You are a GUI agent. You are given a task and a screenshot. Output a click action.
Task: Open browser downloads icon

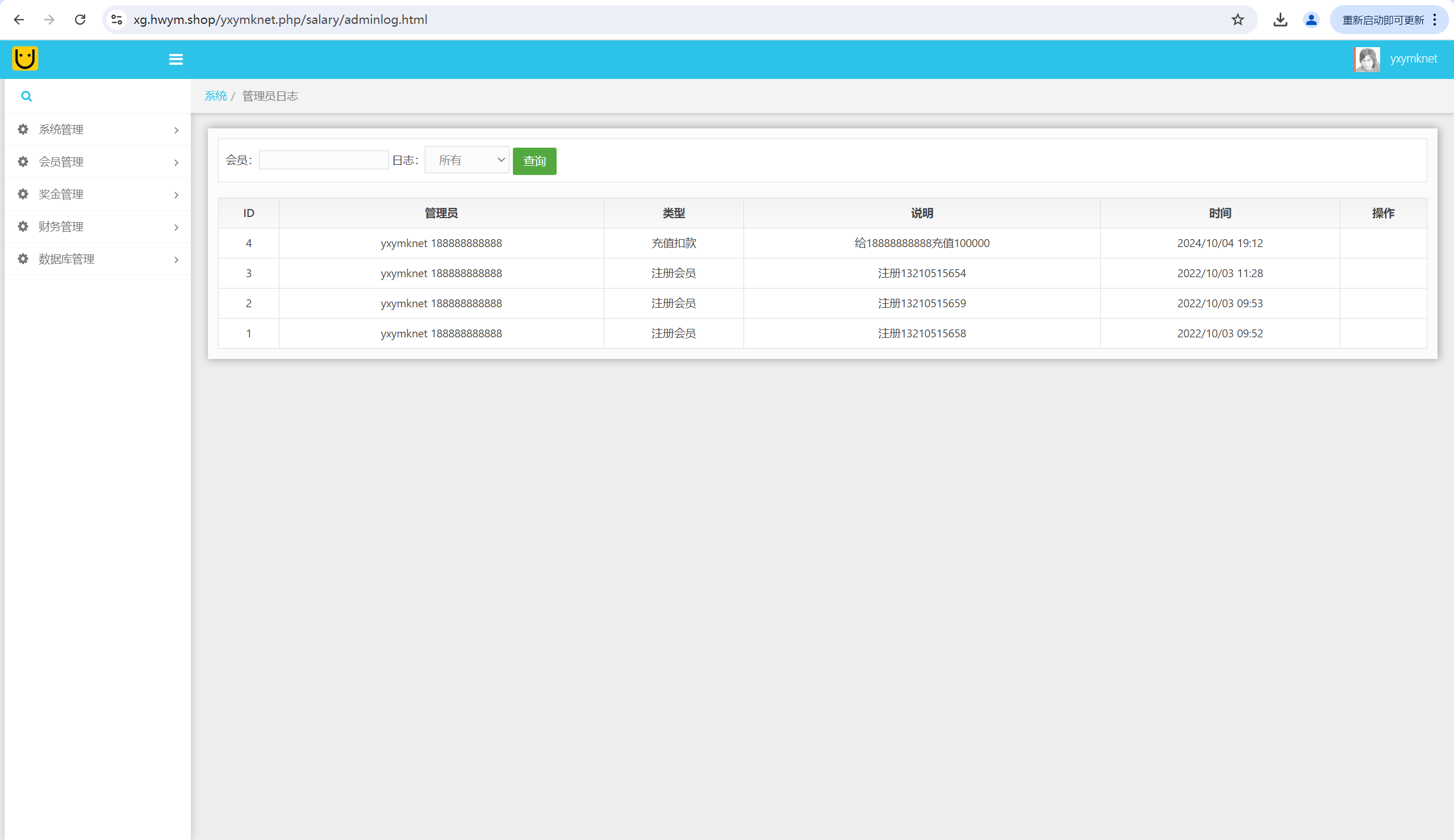(1280, 20)
